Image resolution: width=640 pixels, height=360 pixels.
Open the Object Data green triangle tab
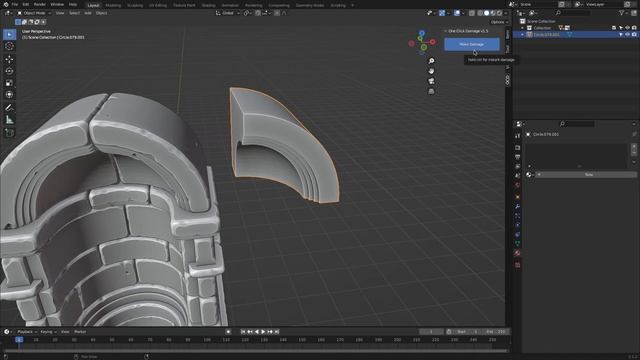pyautogui.click(x=518, y=243)
